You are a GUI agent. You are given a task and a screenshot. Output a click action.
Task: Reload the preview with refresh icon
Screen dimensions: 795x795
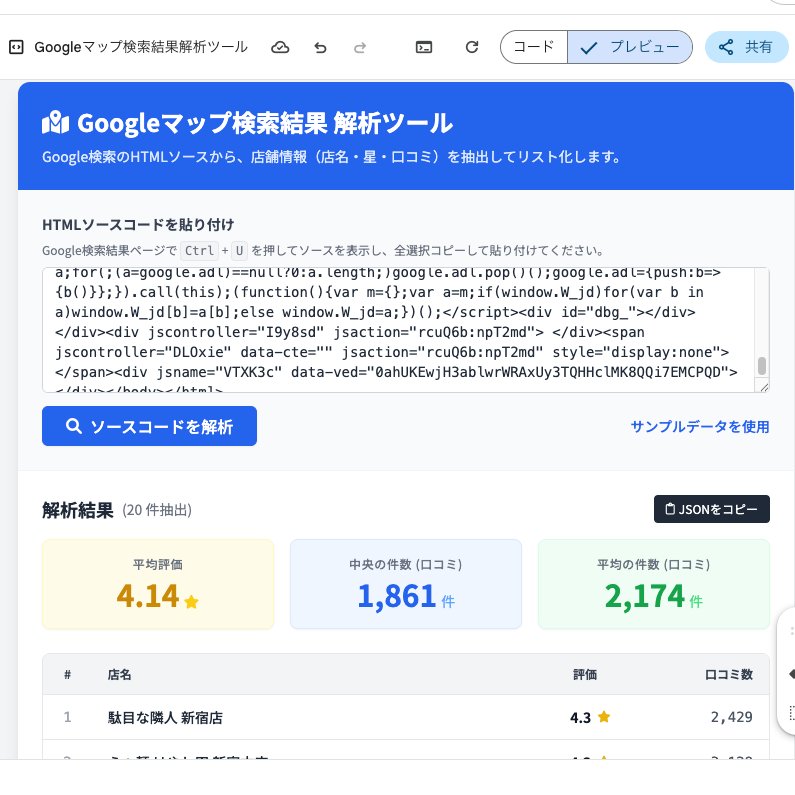pos(472,47)
